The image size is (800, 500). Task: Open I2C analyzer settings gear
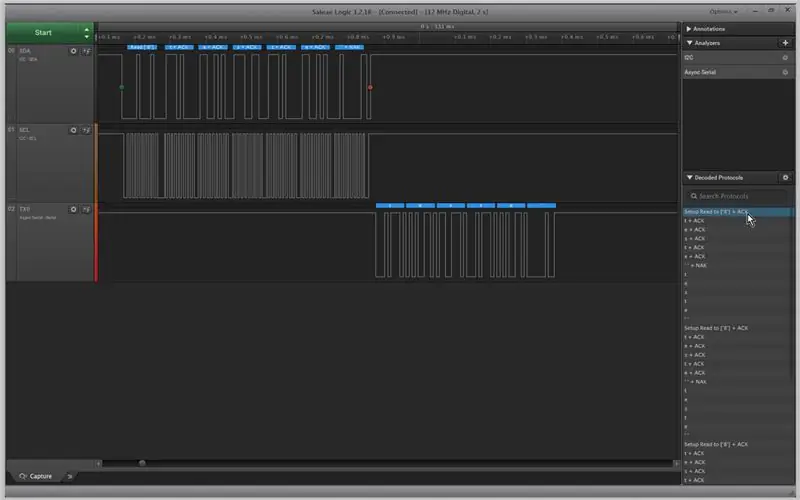(785, 58)
